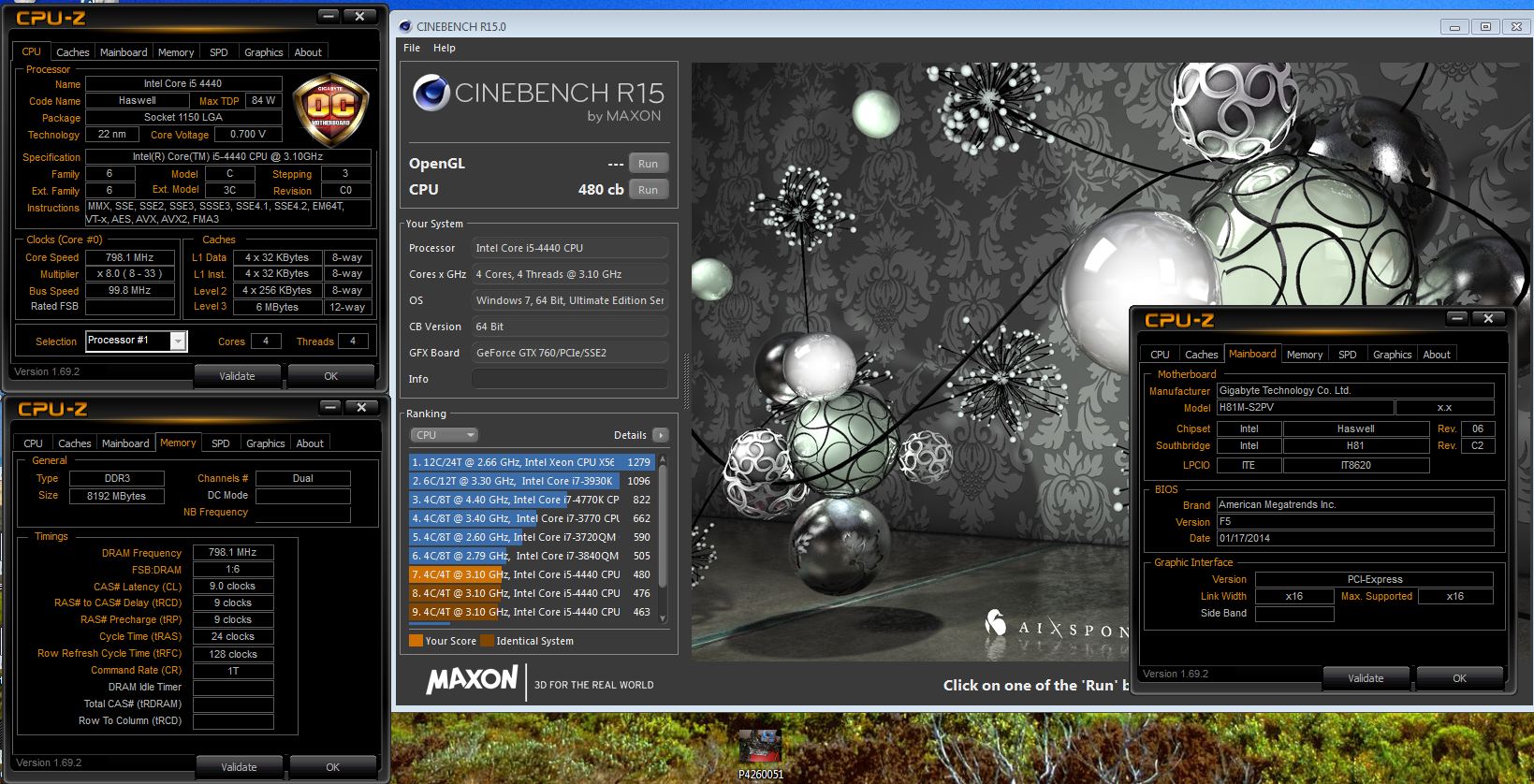Open the Memory tab in top-left CPU-Z window
Image resolution: width=1534 pixels, height=784 pixels.
click(x=176, y=52)
